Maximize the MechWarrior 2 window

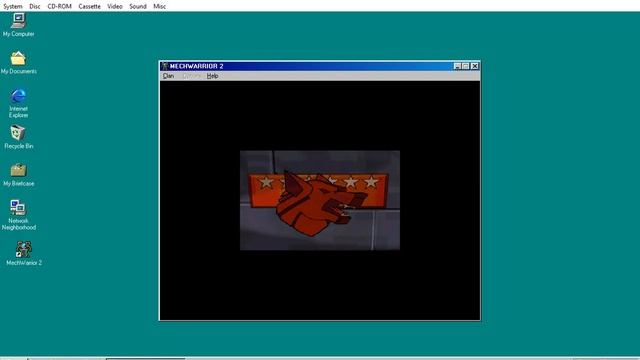(466, 66)
